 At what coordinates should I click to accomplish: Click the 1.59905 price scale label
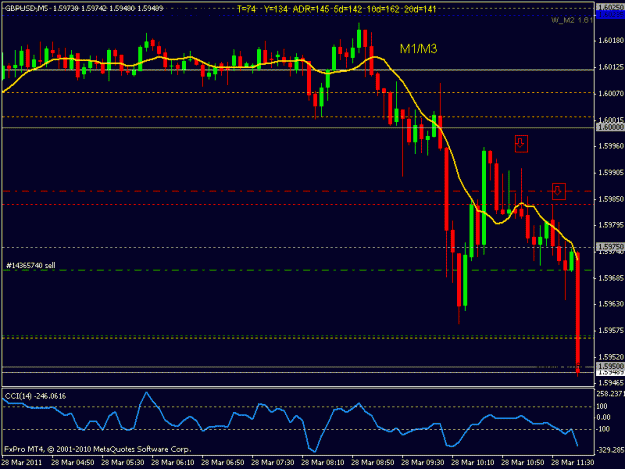click(x=611, y=173)
